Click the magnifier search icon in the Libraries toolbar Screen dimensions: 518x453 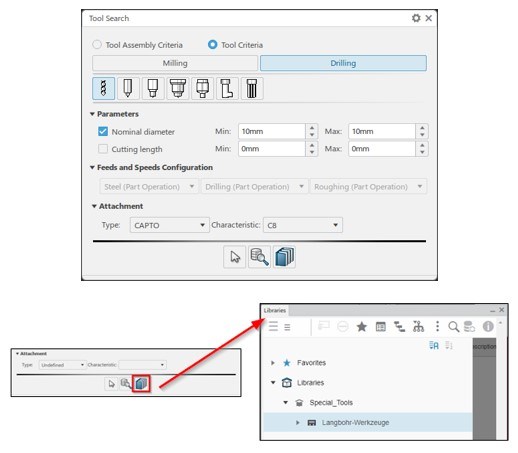[x=454, y=327]
